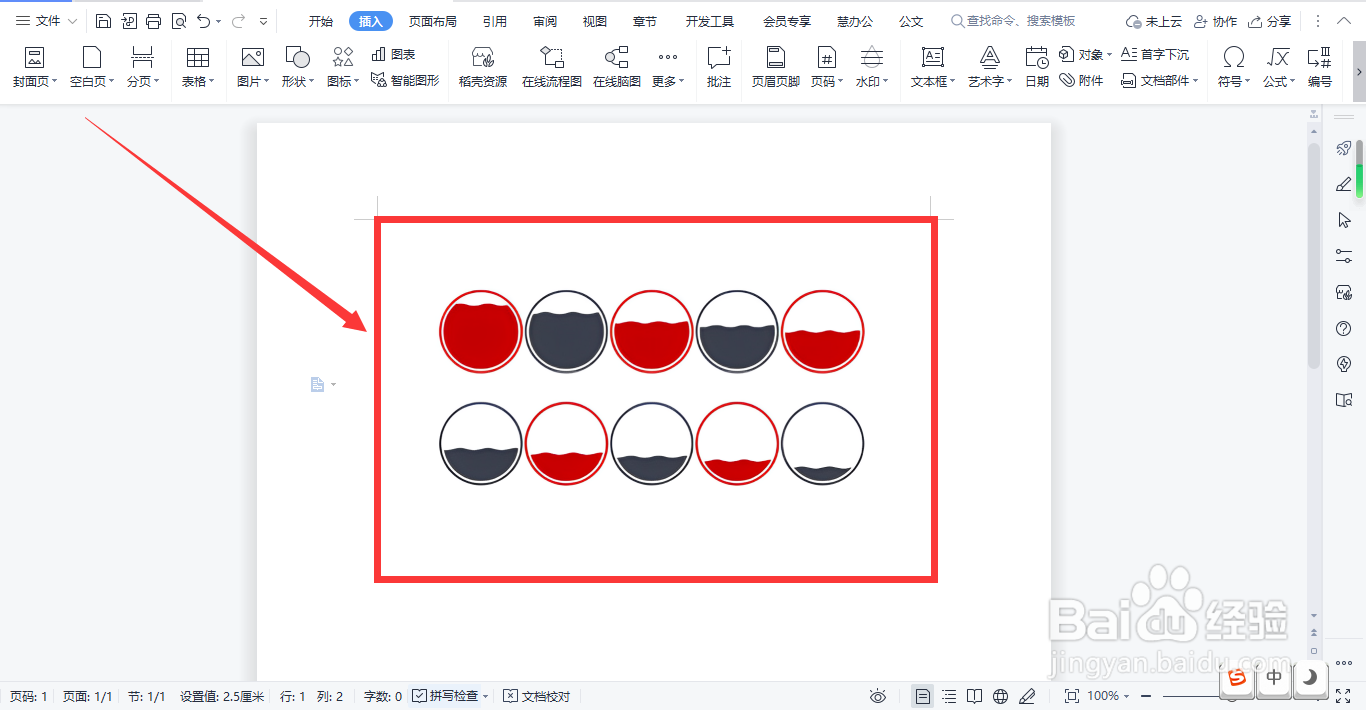Open 更多 more insert options
The height and width of the screenshot is (710, 1366).
pyautogui.click(x=668, y=68)
